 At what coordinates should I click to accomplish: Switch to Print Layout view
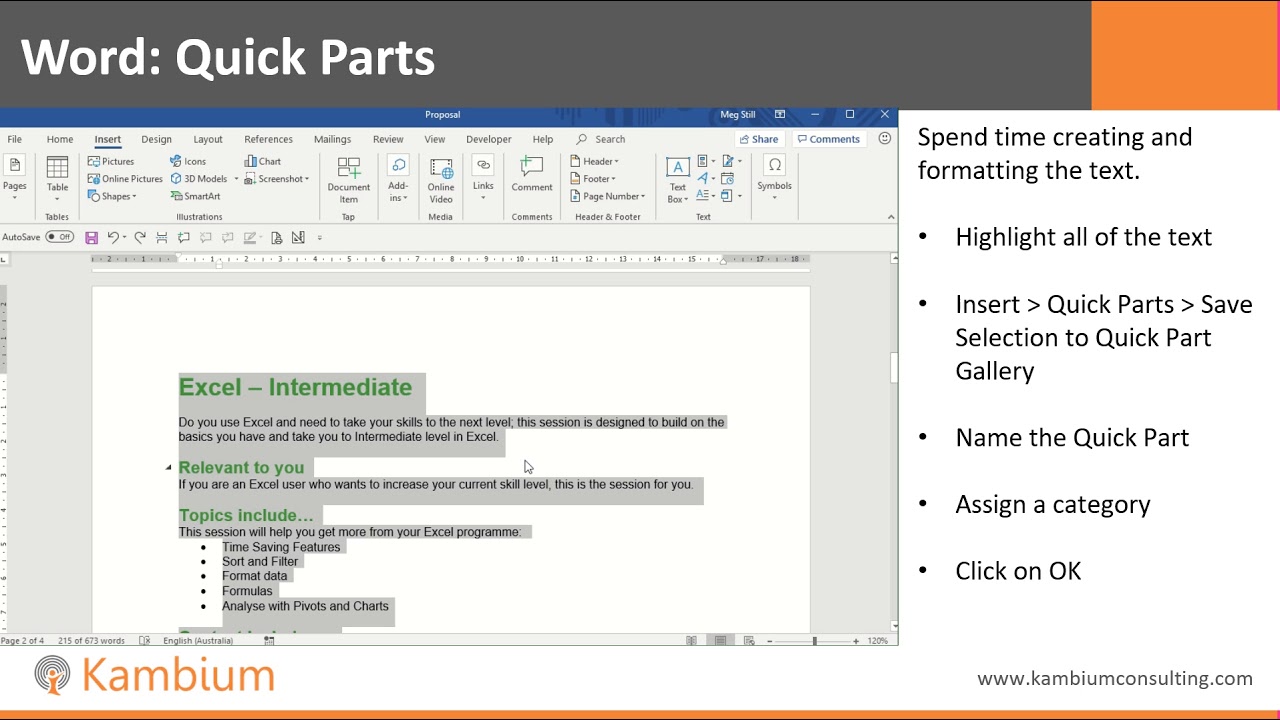point(720,640)
